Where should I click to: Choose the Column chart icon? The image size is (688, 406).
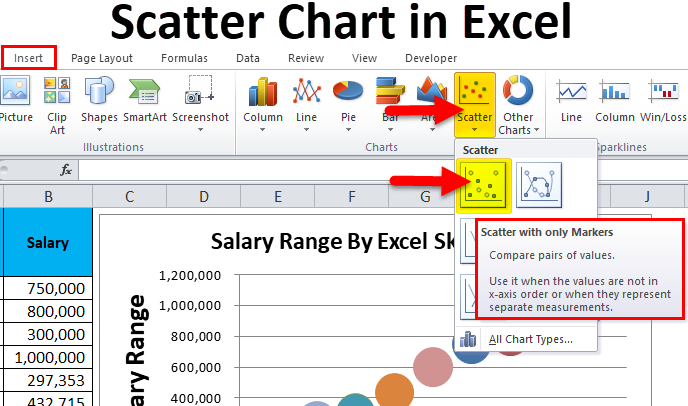[263, 91]
